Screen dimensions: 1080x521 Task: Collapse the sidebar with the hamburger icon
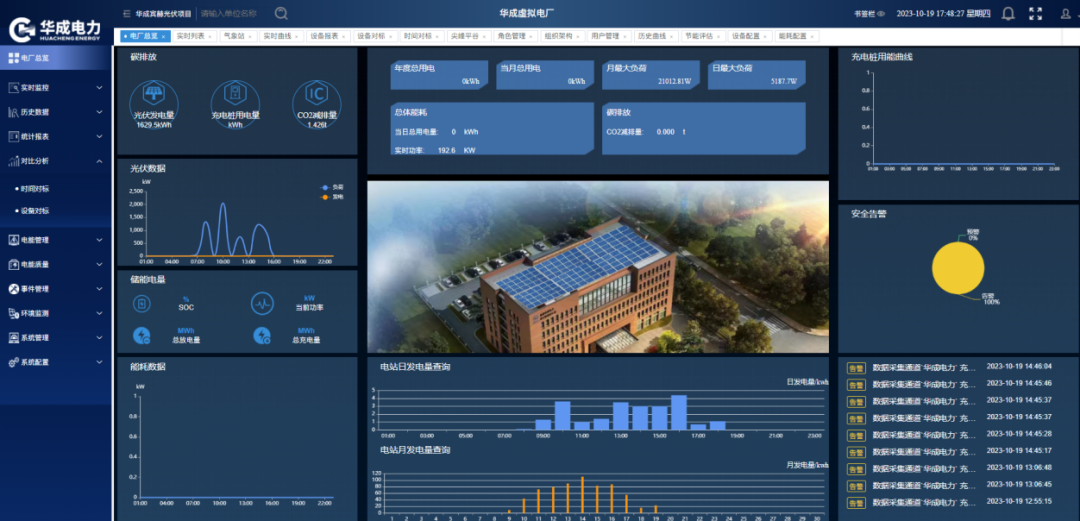126,14
